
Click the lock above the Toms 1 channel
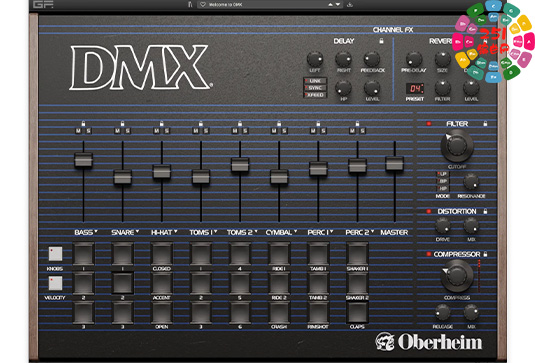(x=201, y=124)
